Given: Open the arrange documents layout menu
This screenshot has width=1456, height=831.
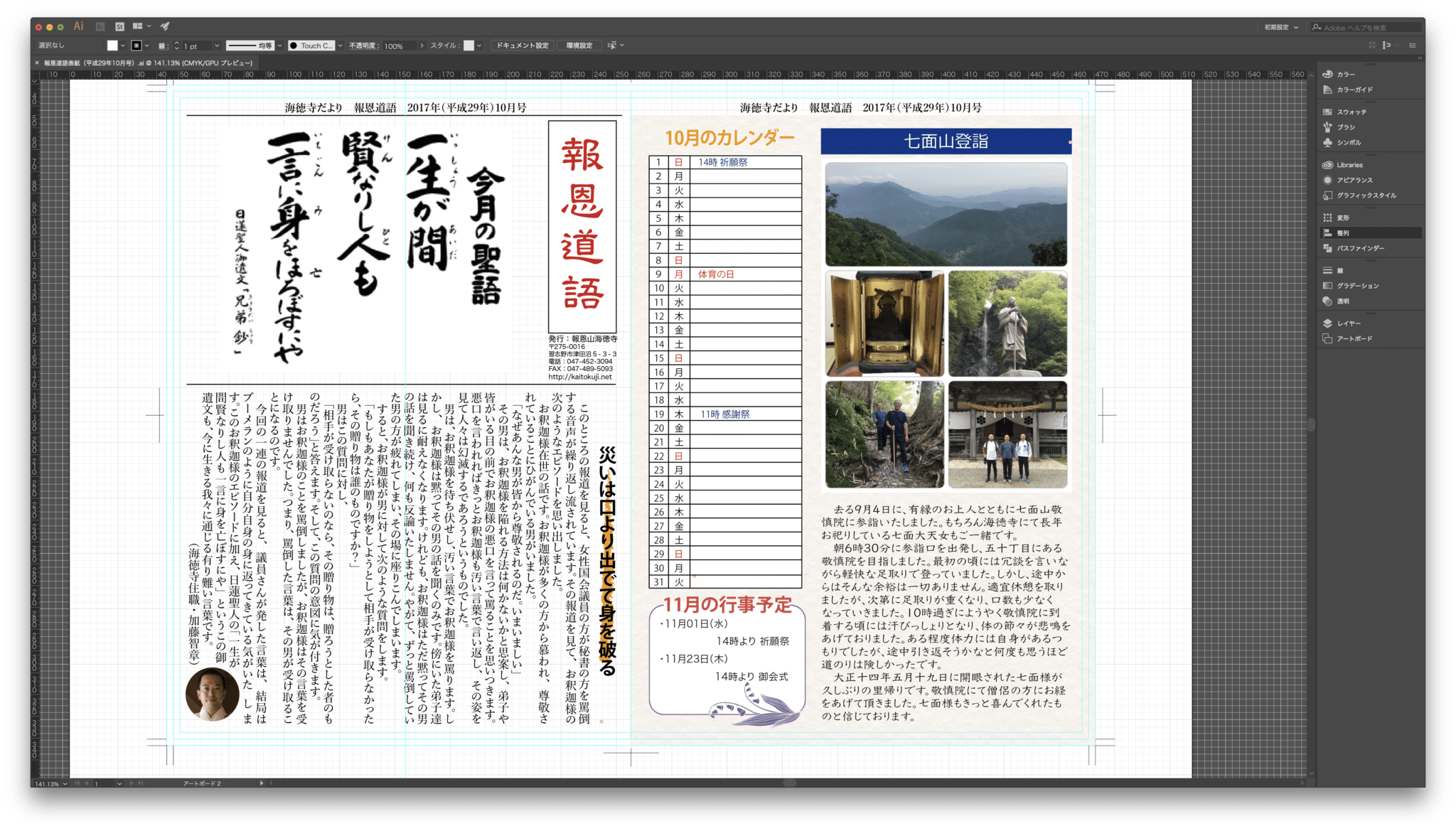Looking at the screenshot, I should point(141,26).
